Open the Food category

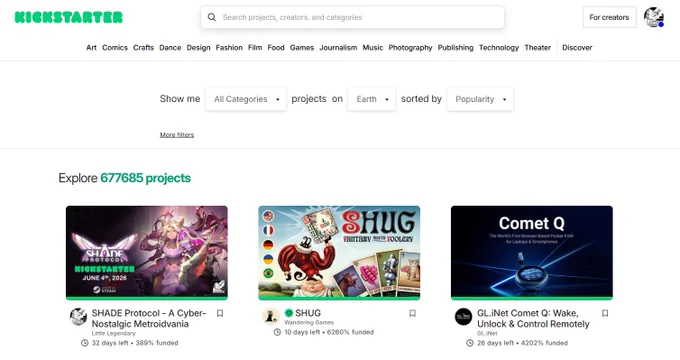pos(276,48)
